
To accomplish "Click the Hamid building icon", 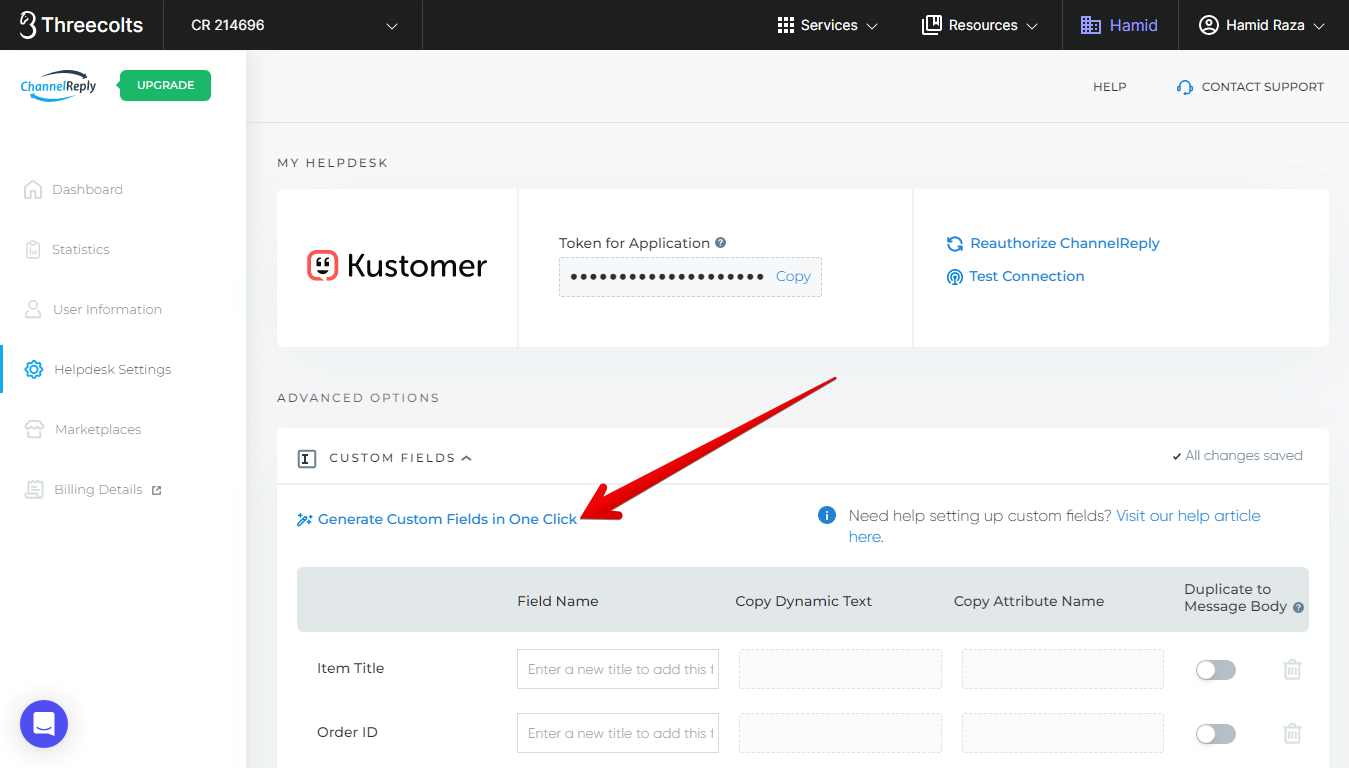I will [1091, 25].
